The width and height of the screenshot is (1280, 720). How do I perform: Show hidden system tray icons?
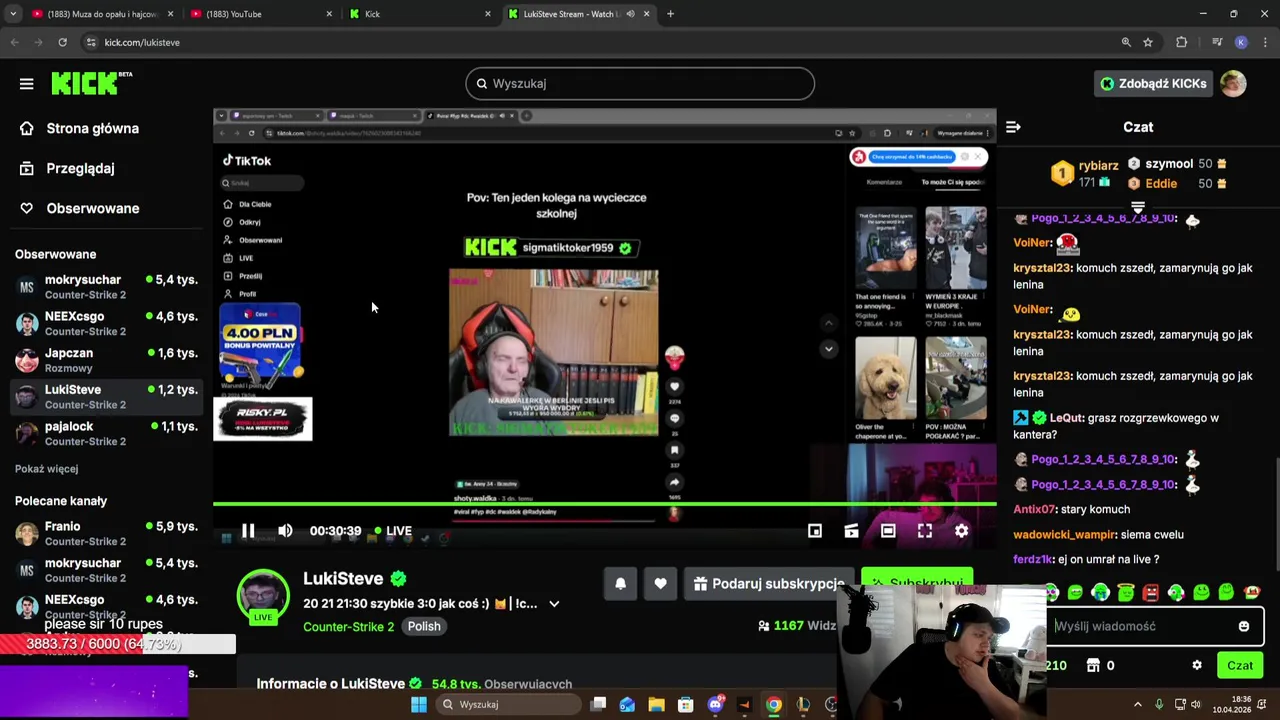(1137, 705)
